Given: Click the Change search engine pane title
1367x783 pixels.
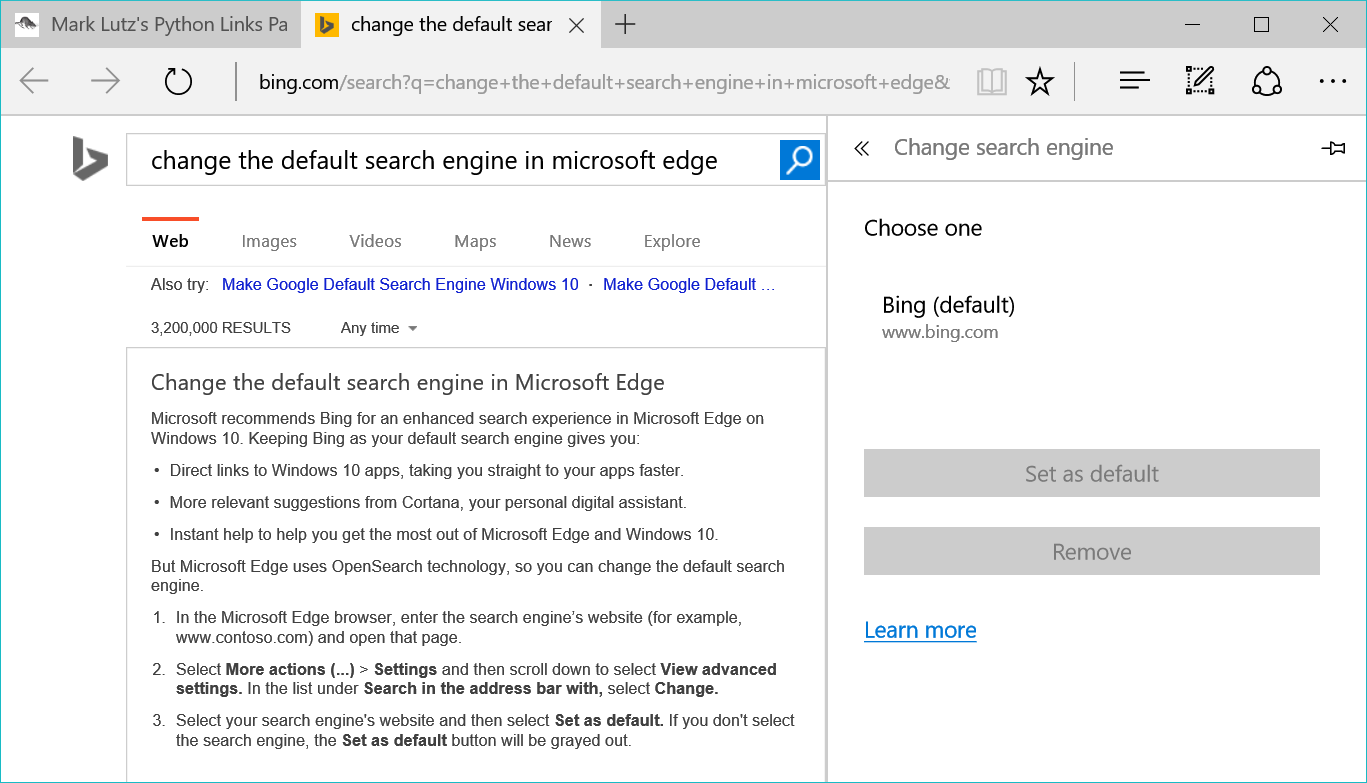Looking at the screenshot, I should pyautogui.click(x=1003, y=148).
